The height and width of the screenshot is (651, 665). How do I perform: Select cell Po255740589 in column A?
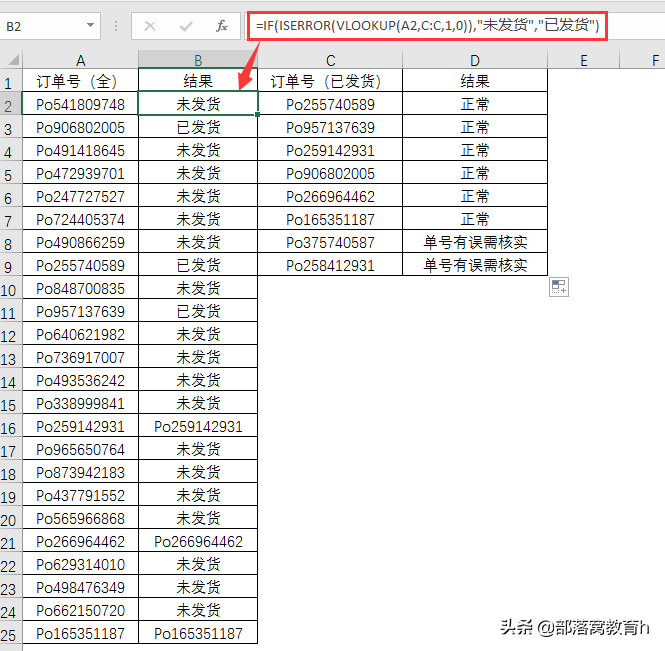80,265
